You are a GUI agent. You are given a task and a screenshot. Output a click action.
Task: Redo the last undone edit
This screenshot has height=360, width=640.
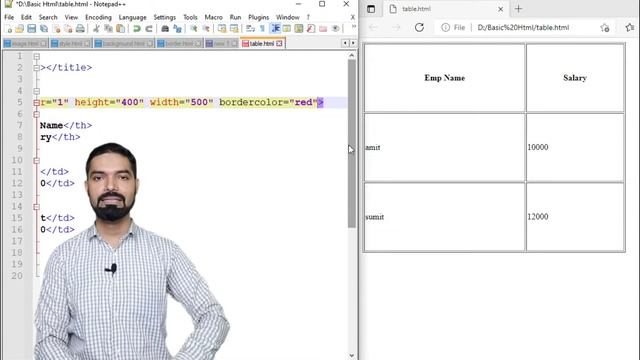tap(149, 29)
